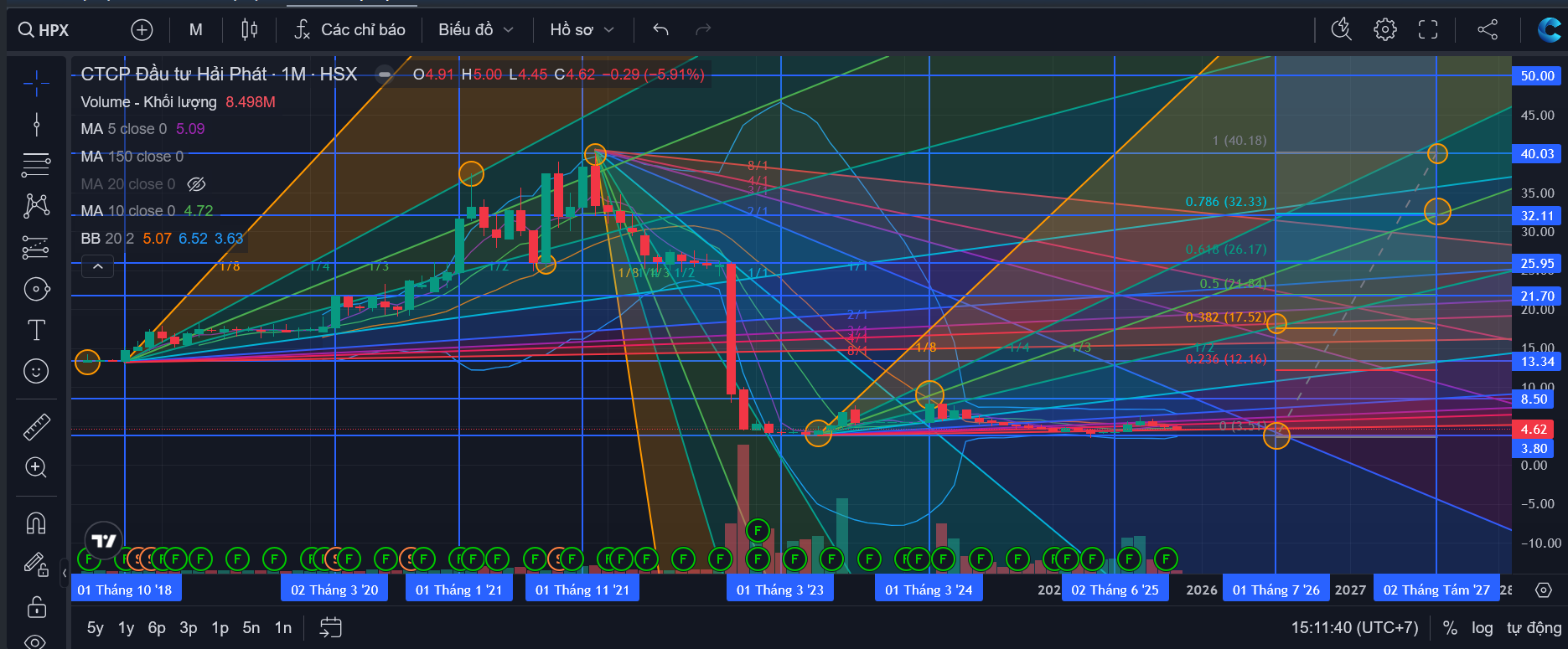This screenshot has height=649, width=1568.
Task: Expand the Hồ sơ dropdown
Action: 582,30
